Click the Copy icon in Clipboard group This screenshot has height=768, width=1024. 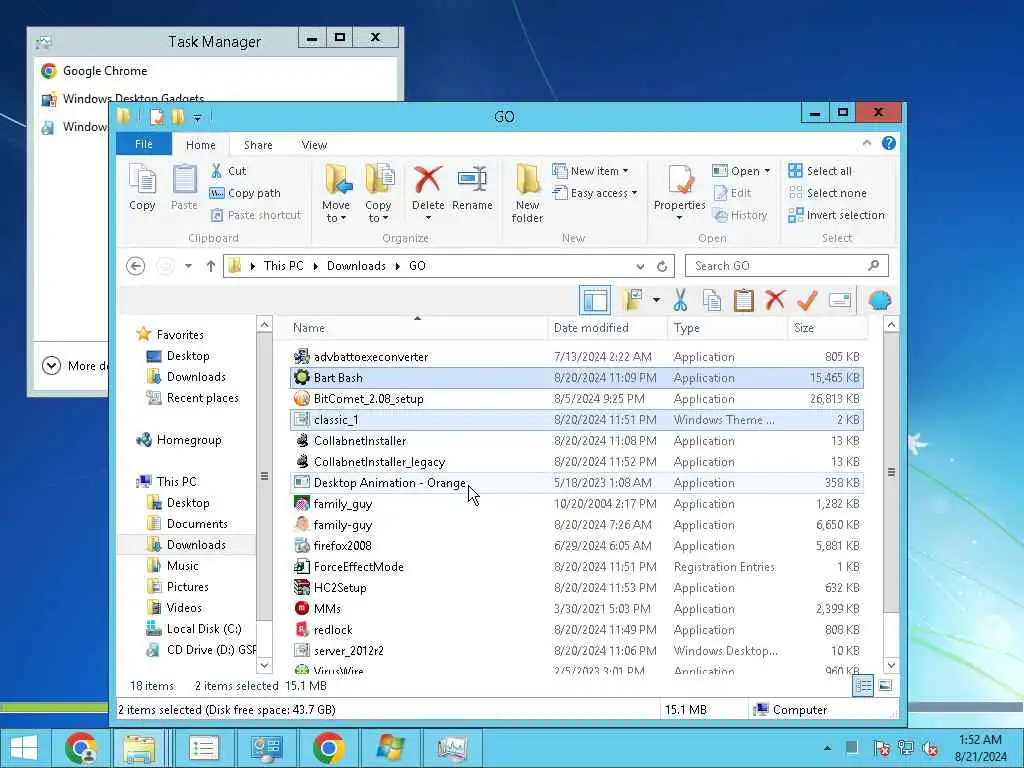pyautogui.click(x=142, y=187)
